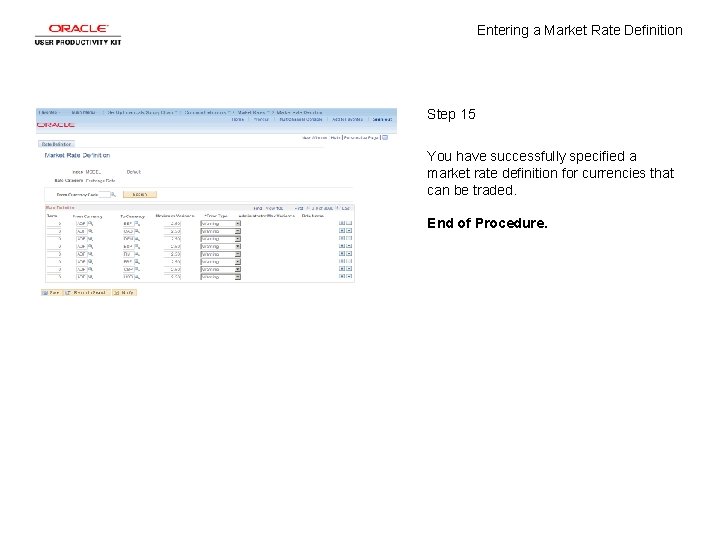Click the First link in the grid header
The image size is (720, 540).
click(x=299, y=208)
